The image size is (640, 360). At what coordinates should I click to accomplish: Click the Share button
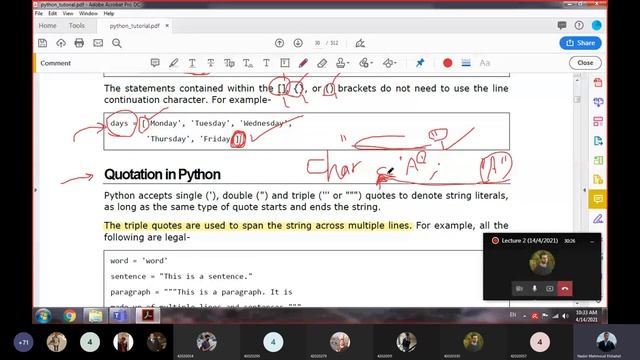(580, 43)
